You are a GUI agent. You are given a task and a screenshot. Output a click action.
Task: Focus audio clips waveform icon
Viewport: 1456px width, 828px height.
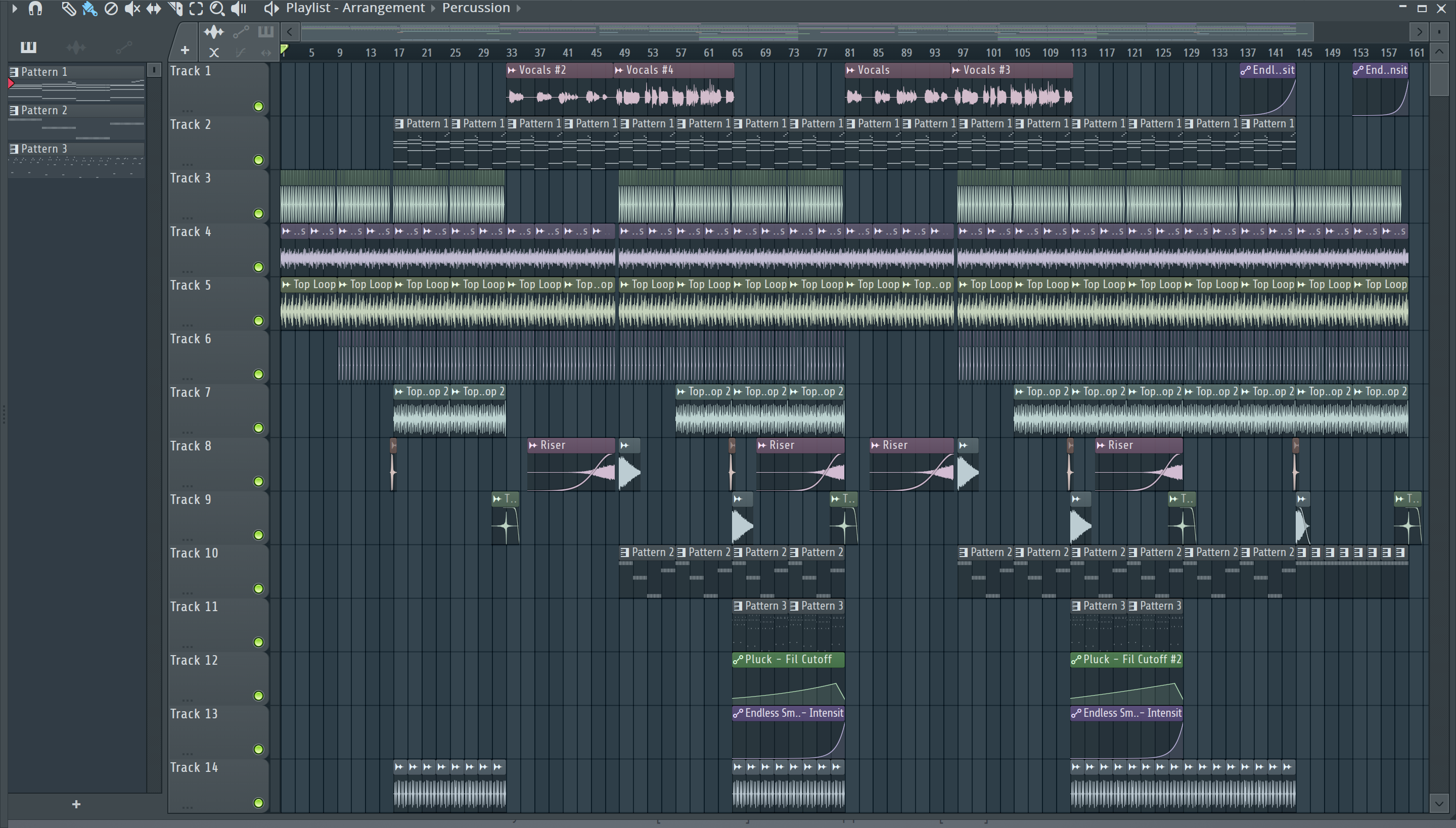[213, 32]
